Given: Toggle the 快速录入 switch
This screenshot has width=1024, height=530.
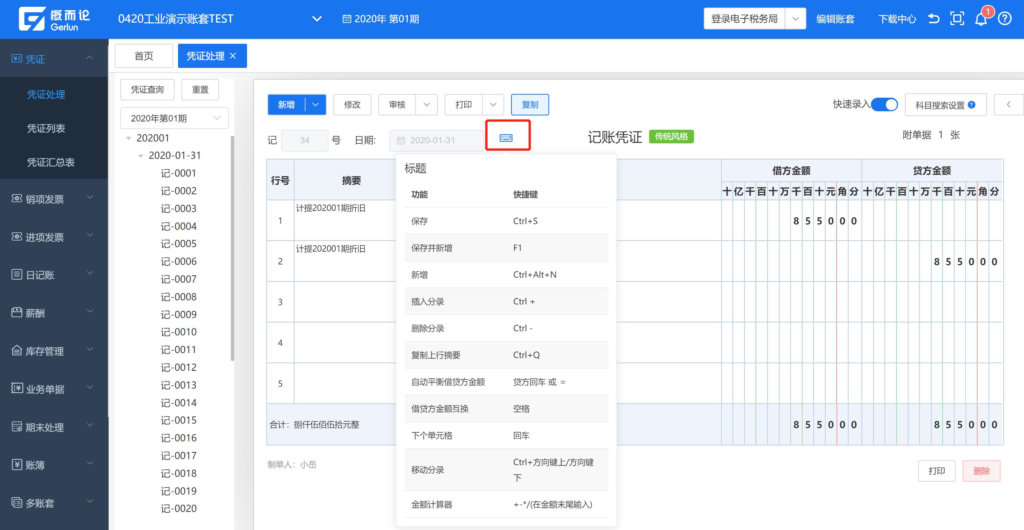Looking at the screenshot, I should (x=884, y=104).
